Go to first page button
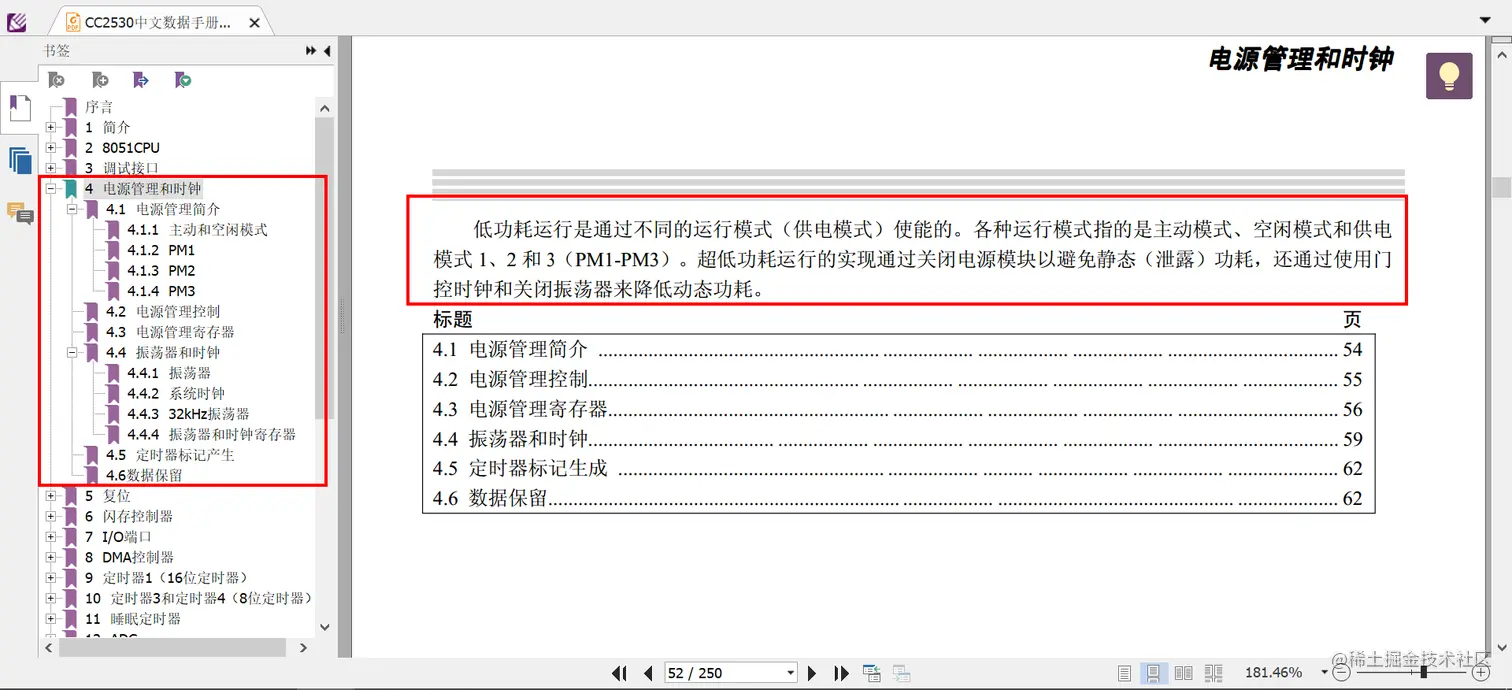Viewport: 1512px width, 690px height. [x=620, y=673]
